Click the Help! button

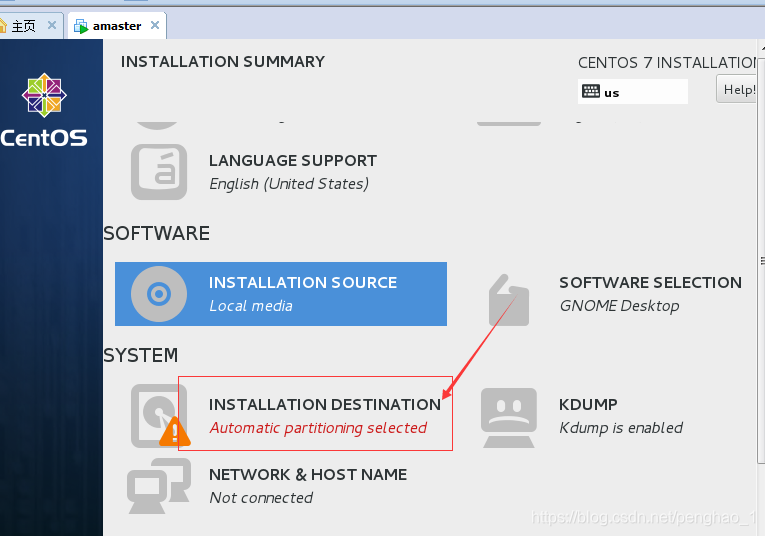tap(738, 89)
